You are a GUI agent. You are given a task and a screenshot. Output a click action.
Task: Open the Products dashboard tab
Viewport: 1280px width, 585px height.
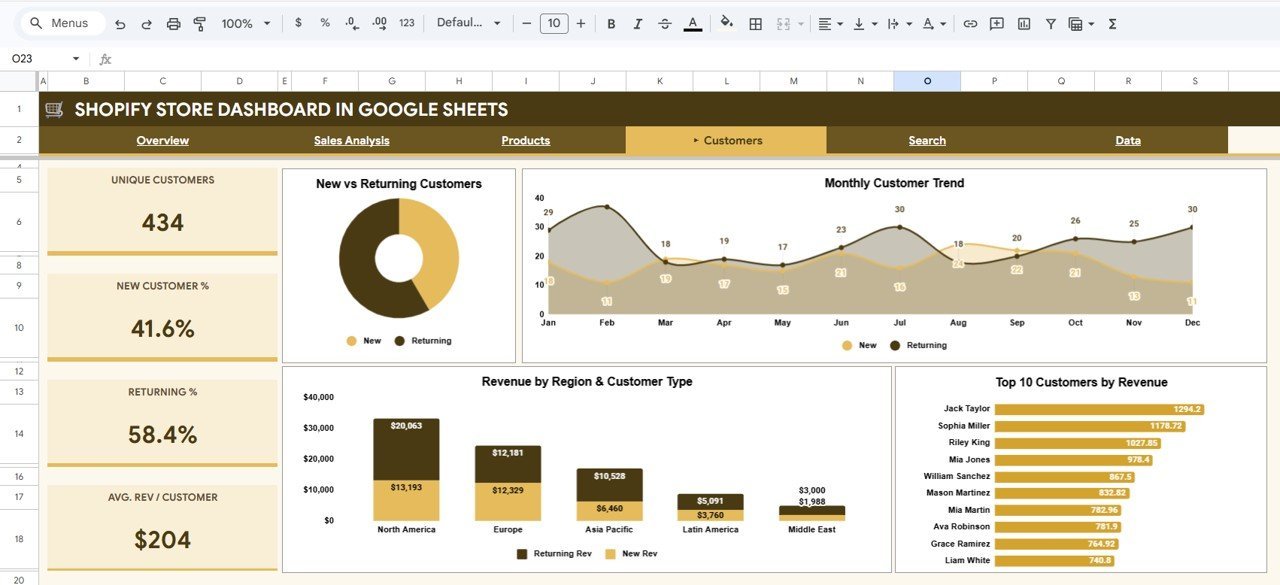(x=525, y=140)
